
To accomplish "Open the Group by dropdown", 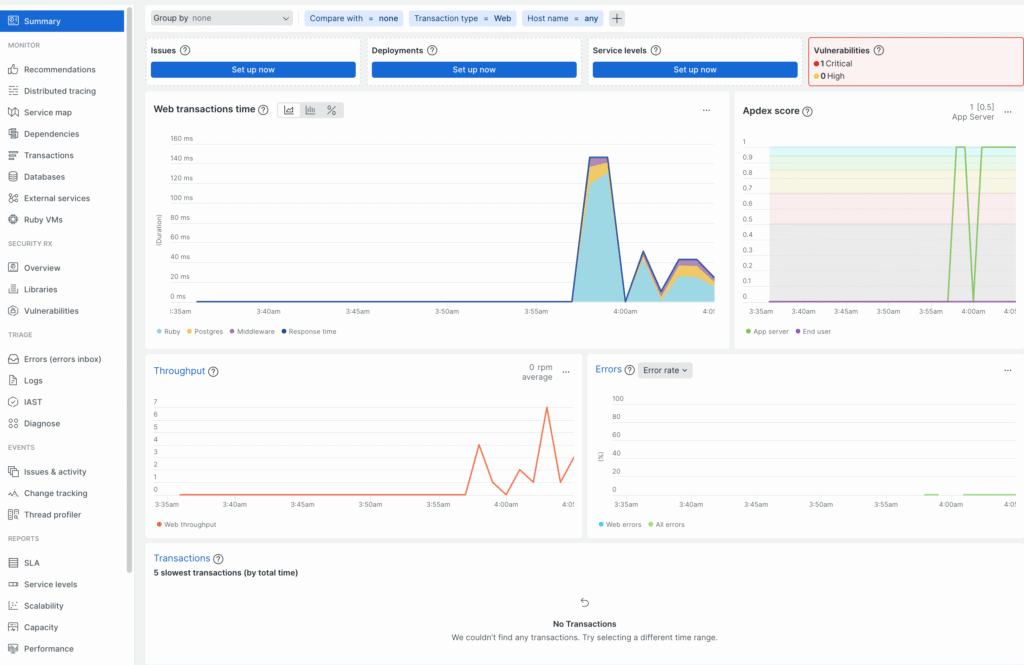I will point(221,18).
